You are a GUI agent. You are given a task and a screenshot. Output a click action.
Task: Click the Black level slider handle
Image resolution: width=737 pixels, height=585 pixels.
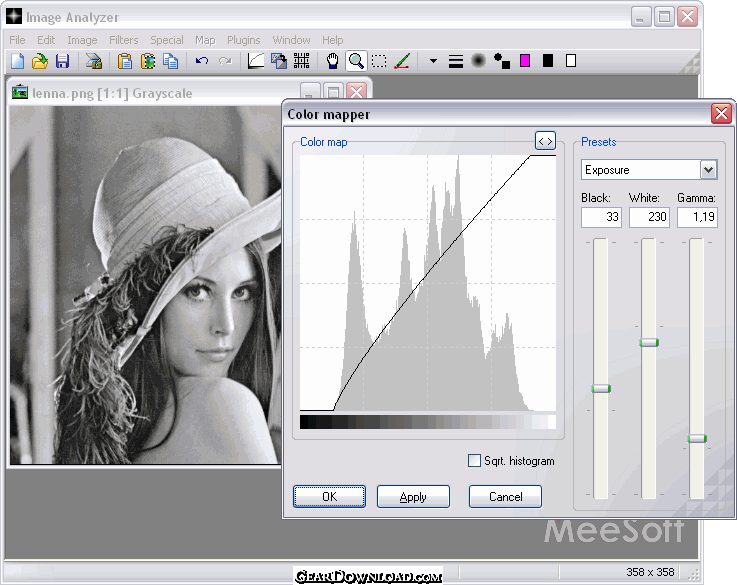pyautogui.click(x=601, y=389)
